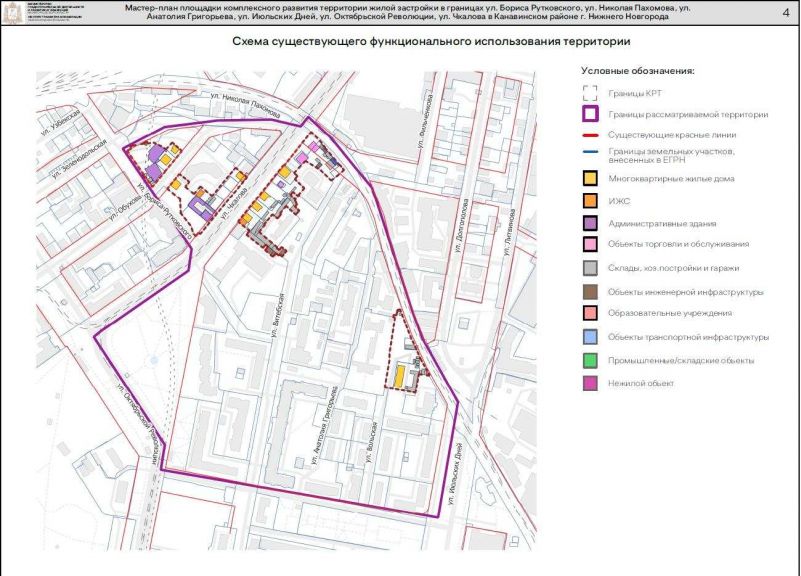The image size is (801, 576).
Task: Click the orange ИЖС legend swatch
Action: tap(590, 201)
